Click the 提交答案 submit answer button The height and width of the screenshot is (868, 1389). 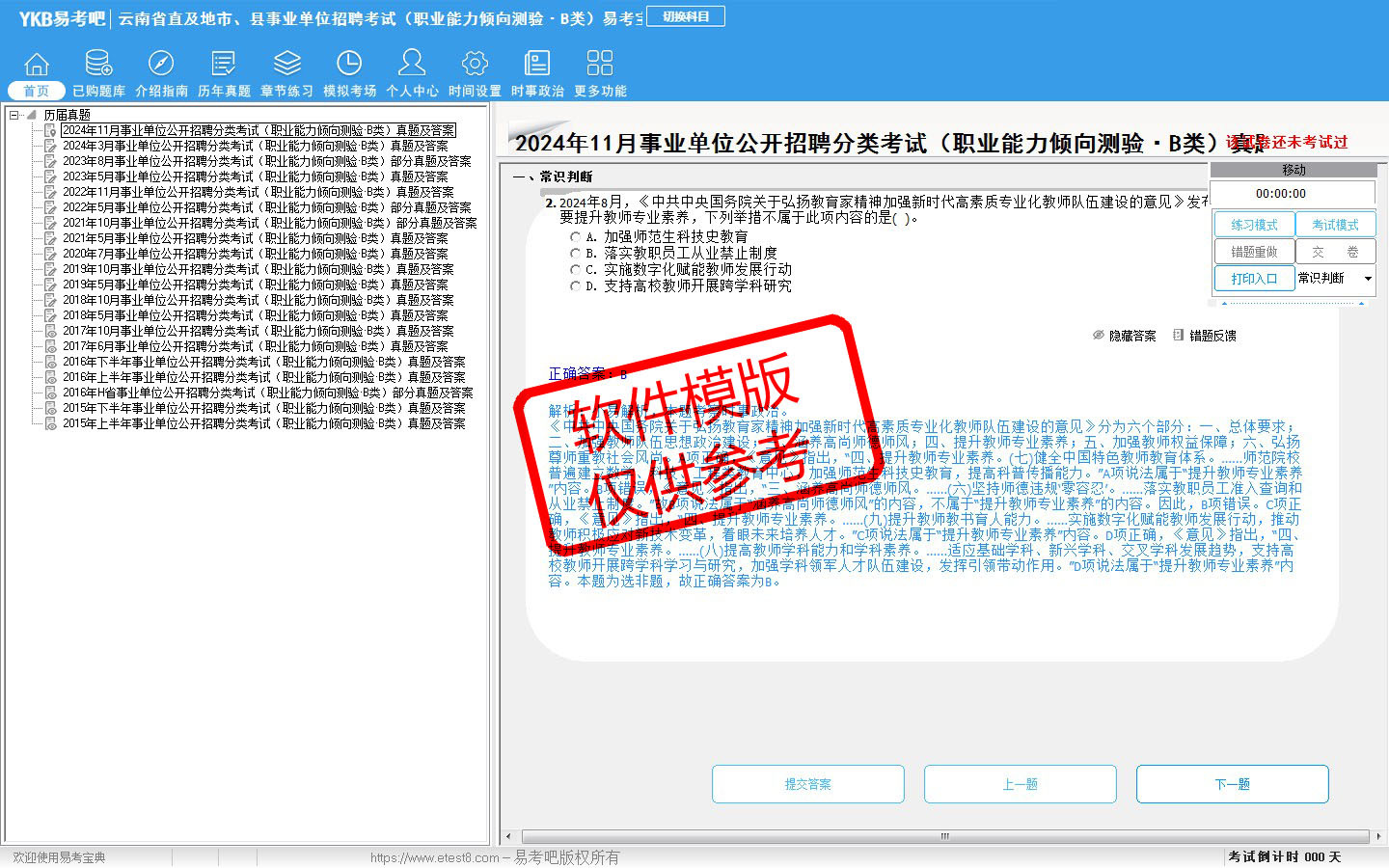tap(808, 784)
